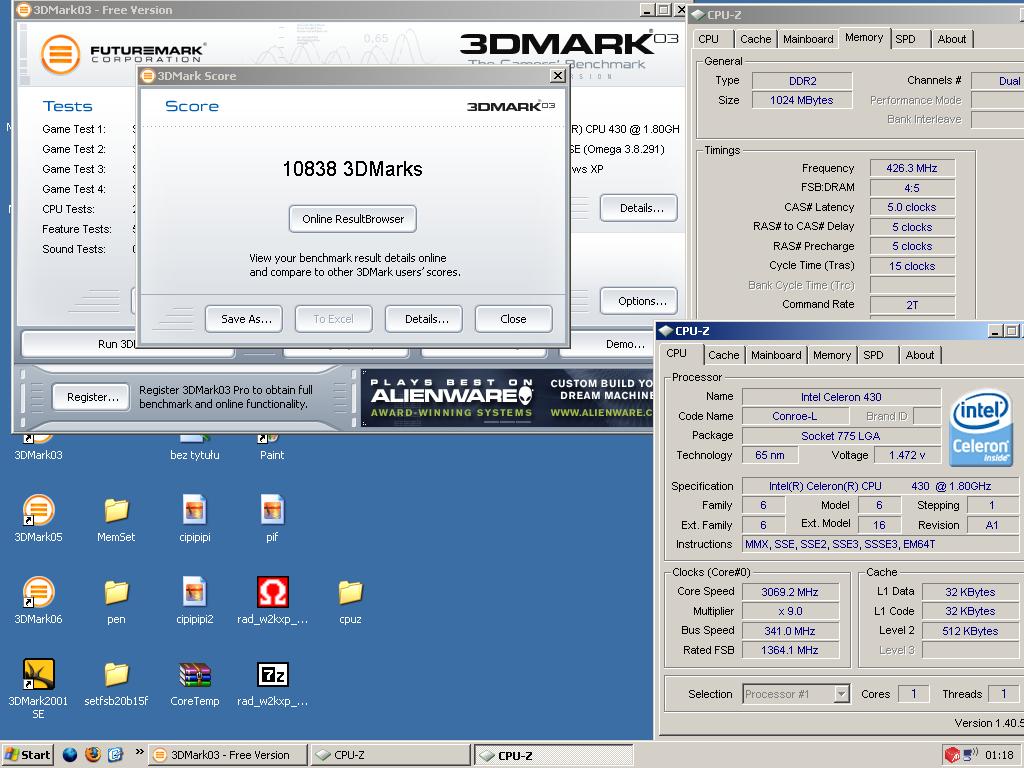Launch Internet Explorer from quick launch
The height and width of the screenshot is (768, 1024).
tap(70, 755)
